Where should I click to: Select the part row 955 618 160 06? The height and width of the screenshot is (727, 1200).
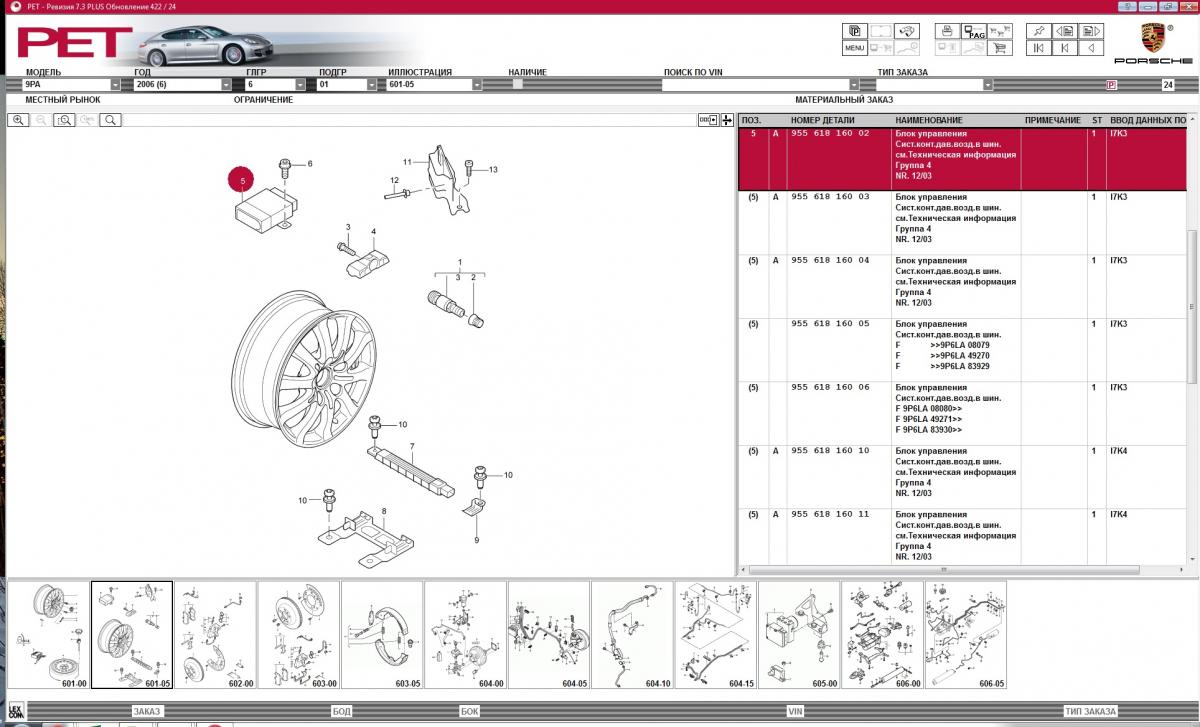(830, 388)
